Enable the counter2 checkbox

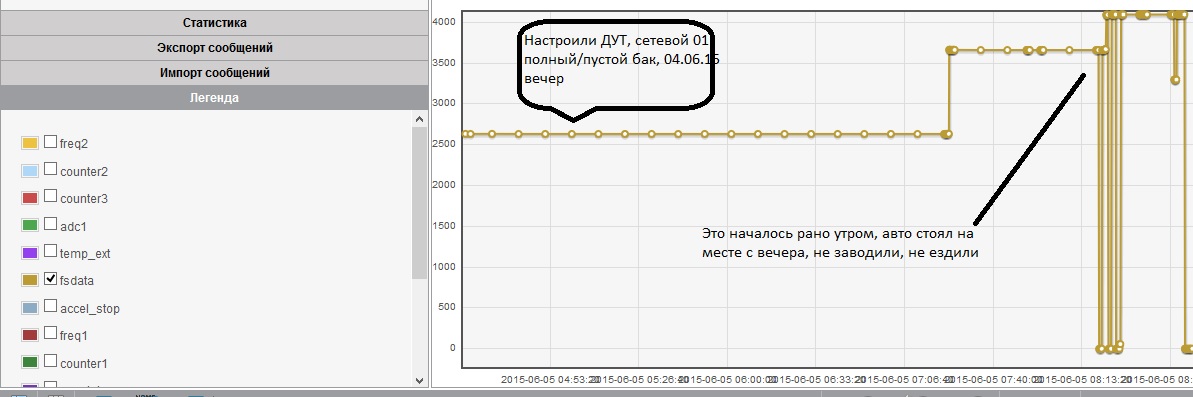(x=50, y=169)
